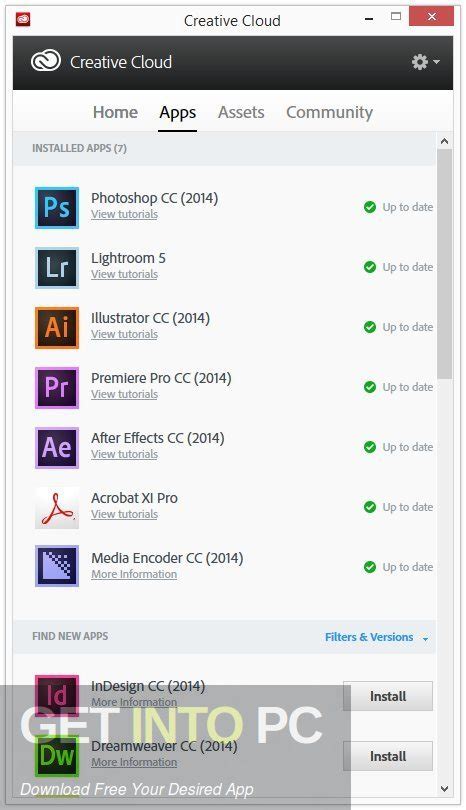Click the Lightroom 5 title text
Viewport: 466px width, 810px height.
point(128,258)
